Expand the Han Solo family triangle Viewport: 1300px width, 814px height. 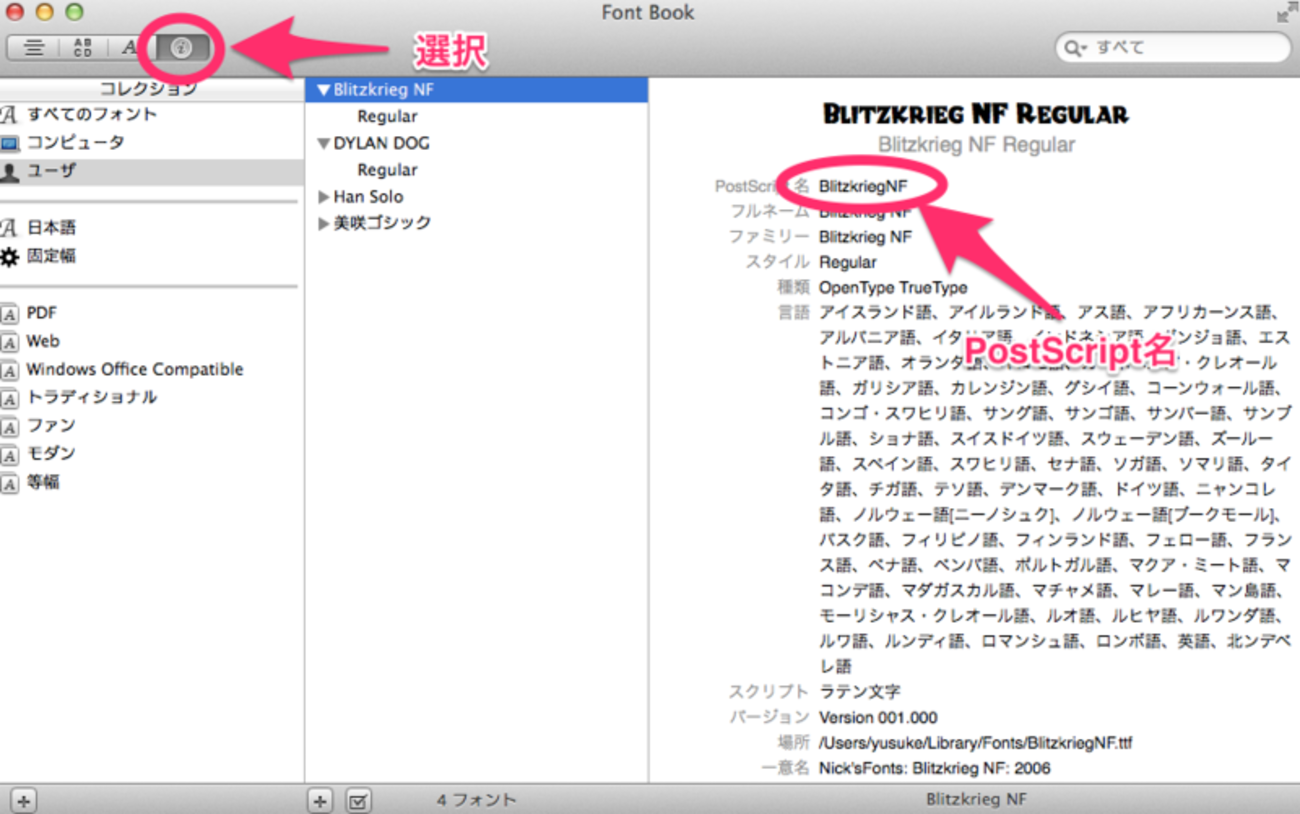coord(324,197)
